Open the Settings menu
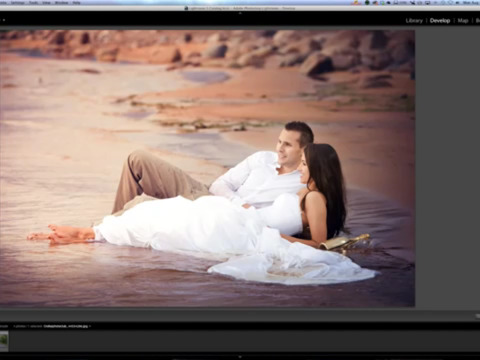The width and height of the screenshot is (480, 360). tap(18, 3)
